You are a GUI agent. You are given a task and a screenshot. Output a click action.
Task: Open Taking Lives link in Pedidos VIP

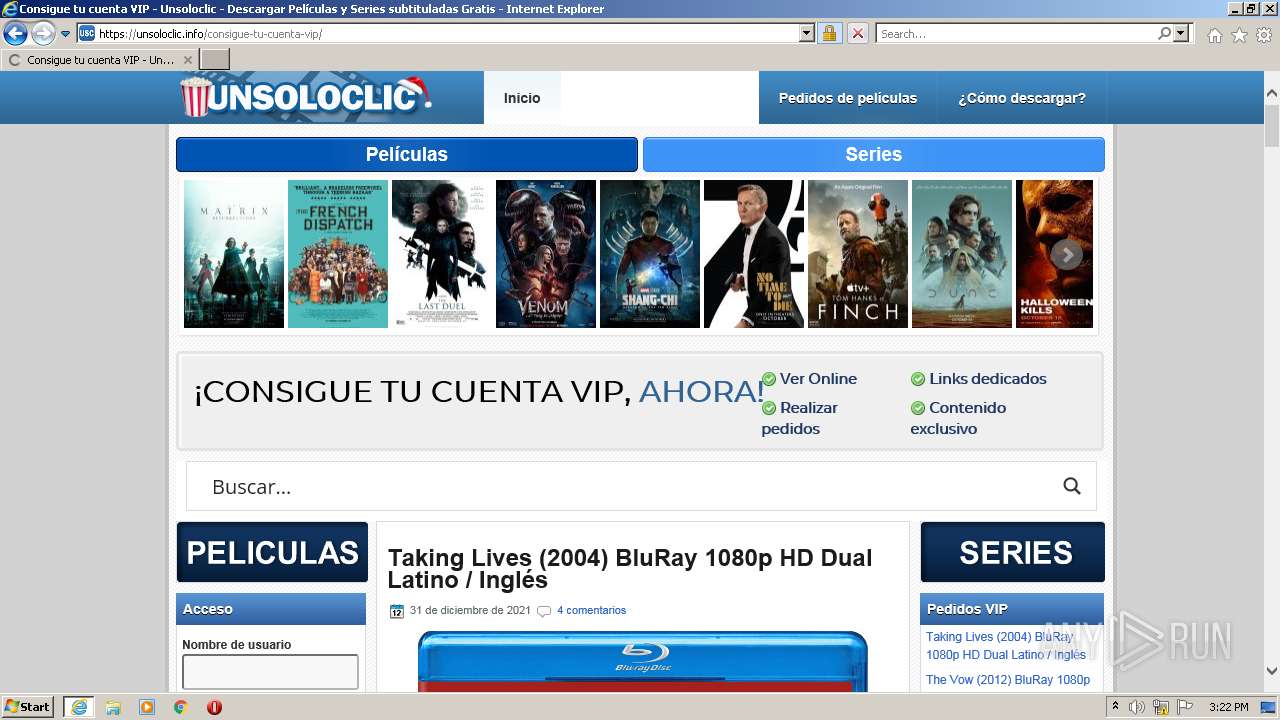click(1006, 646)
